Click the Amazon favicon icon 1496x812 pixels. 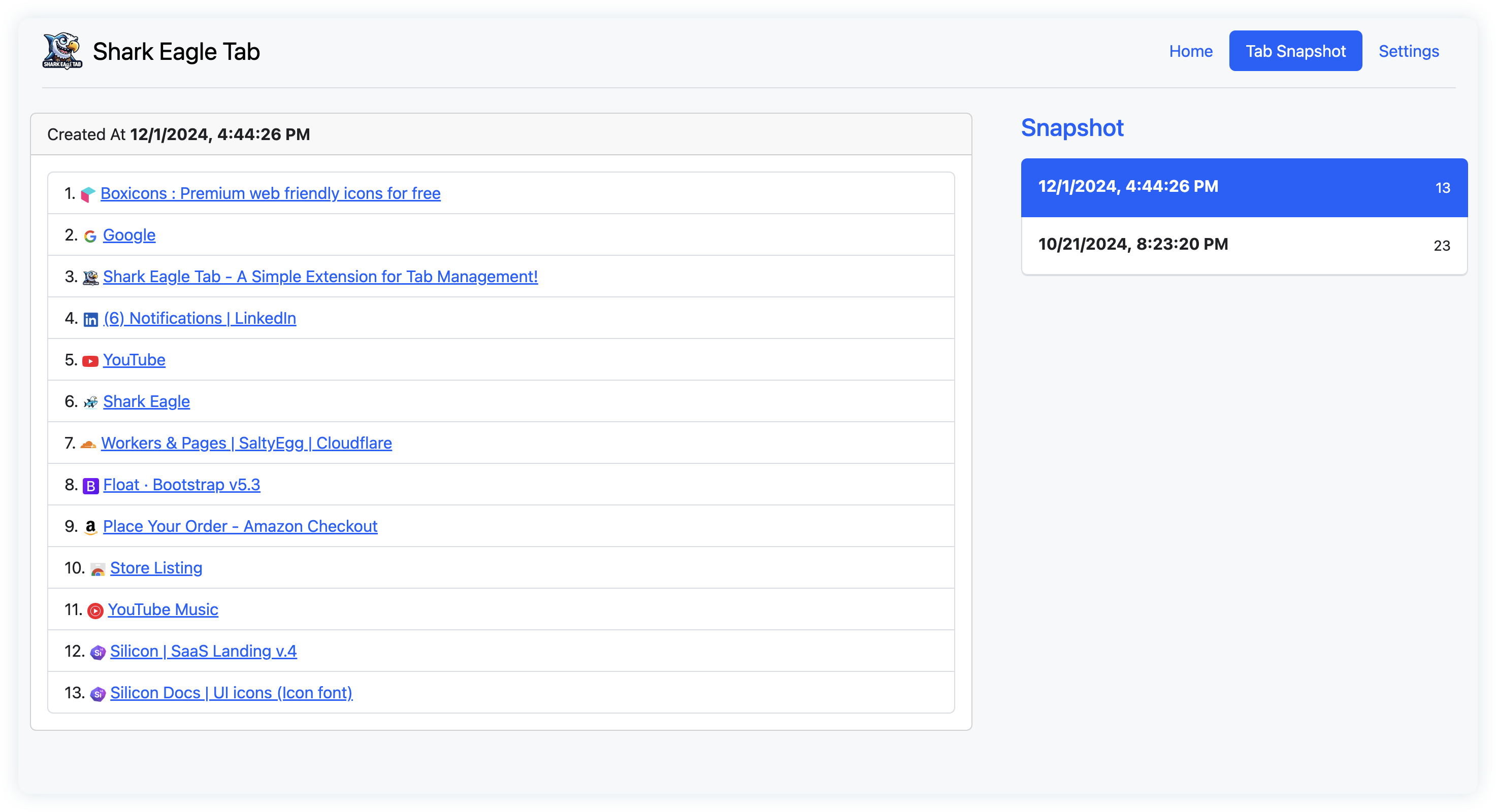pos(90,527)
